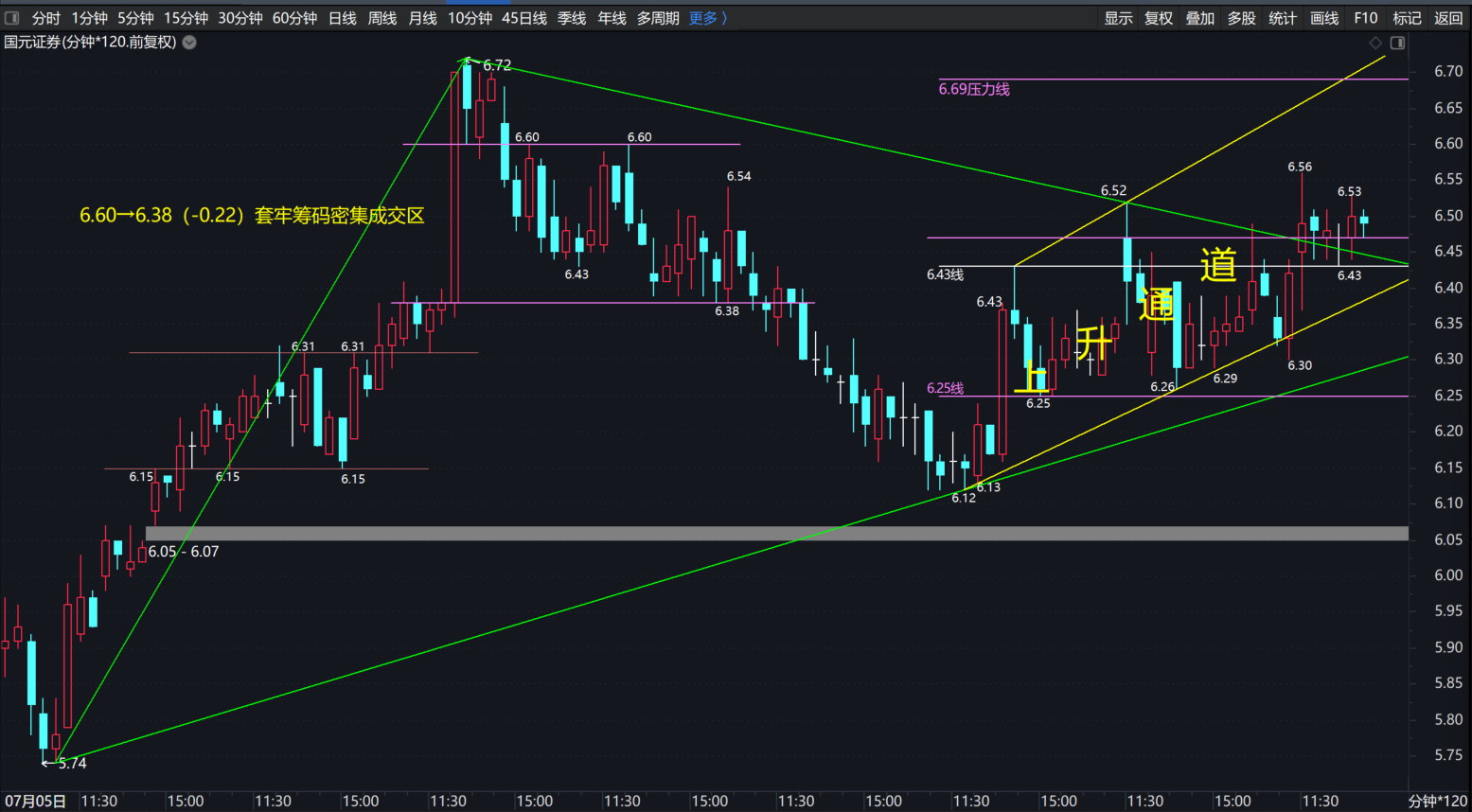Click the 6.72 peak price label

pyautogui.click(x=497, y=65)
